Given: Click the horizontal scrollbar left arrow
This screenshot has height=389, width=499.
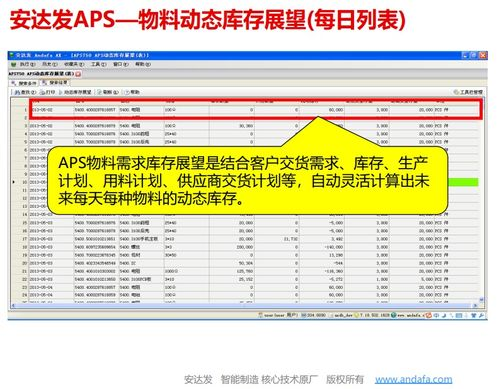Looking at the screenshot, I should click(x=13, y=305).
